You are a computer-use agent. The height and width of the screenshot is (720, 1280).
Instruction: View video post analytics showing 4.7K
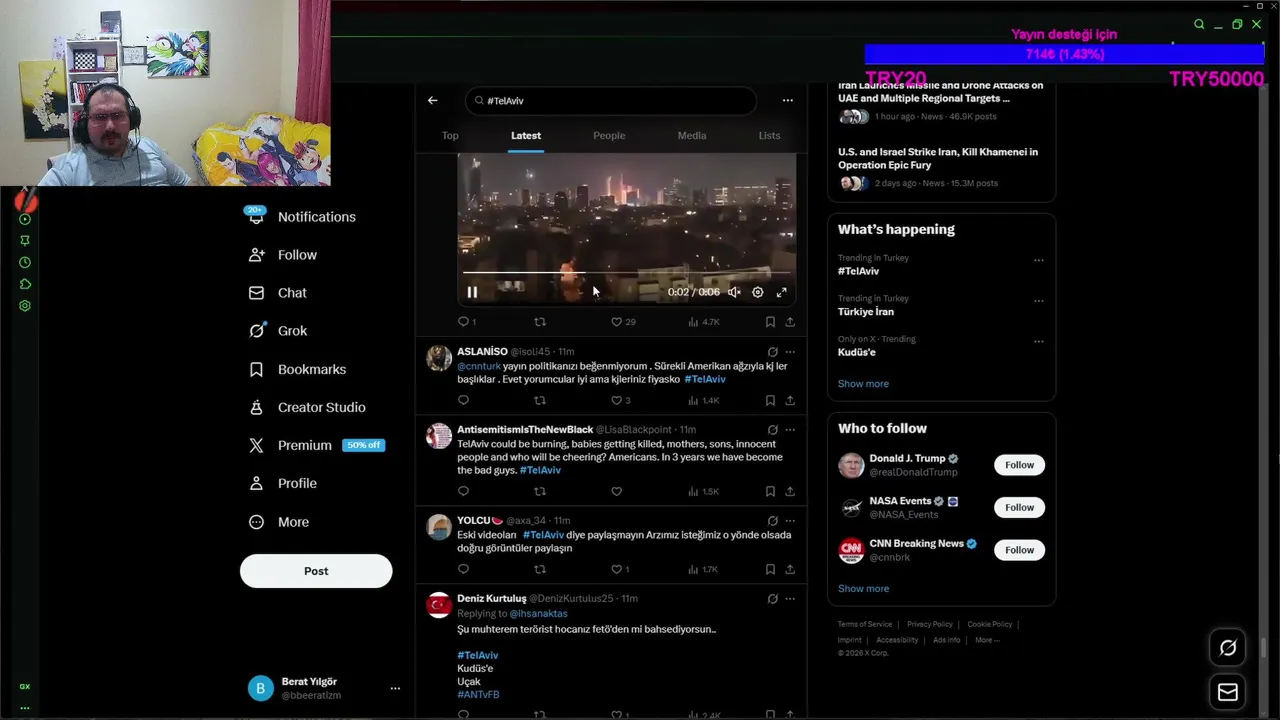(x=704, y=322)
